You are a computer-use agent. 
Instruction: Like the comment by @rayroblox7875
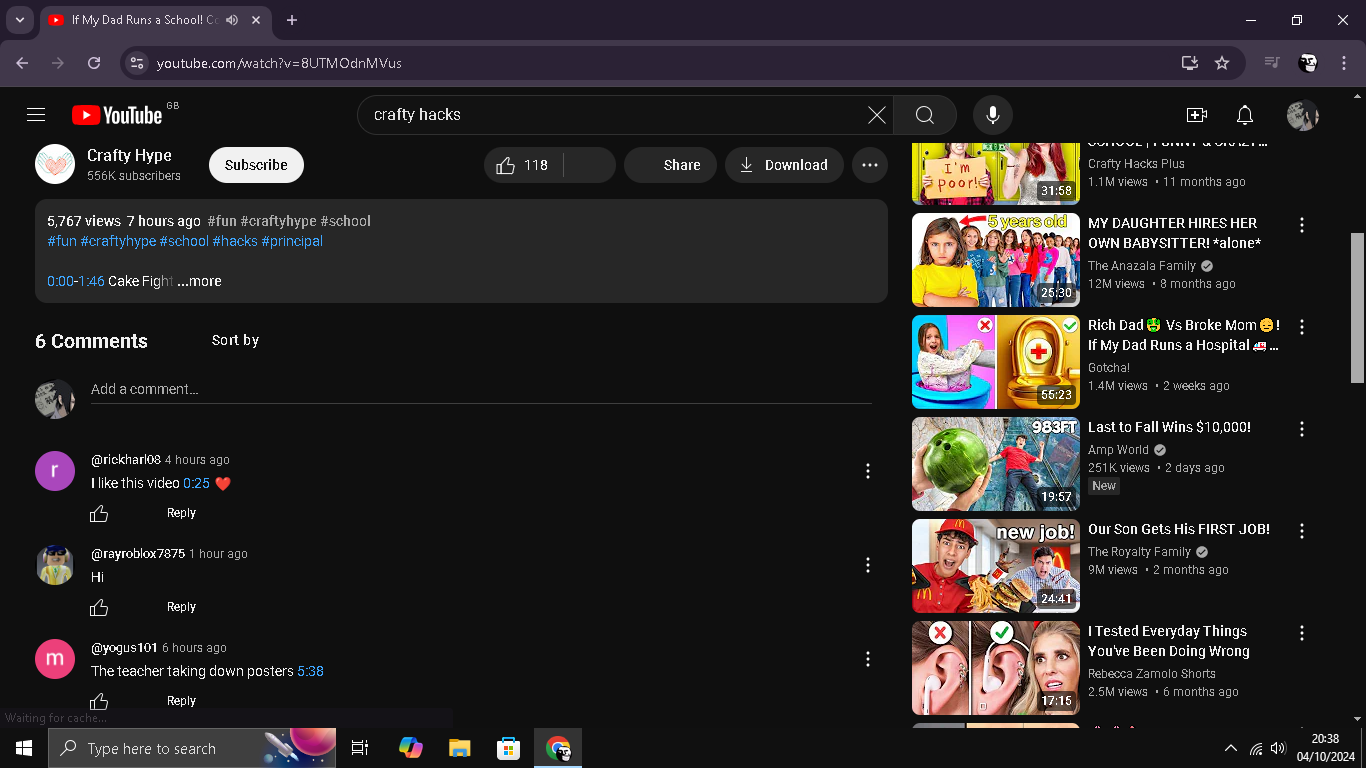point(99,607)
